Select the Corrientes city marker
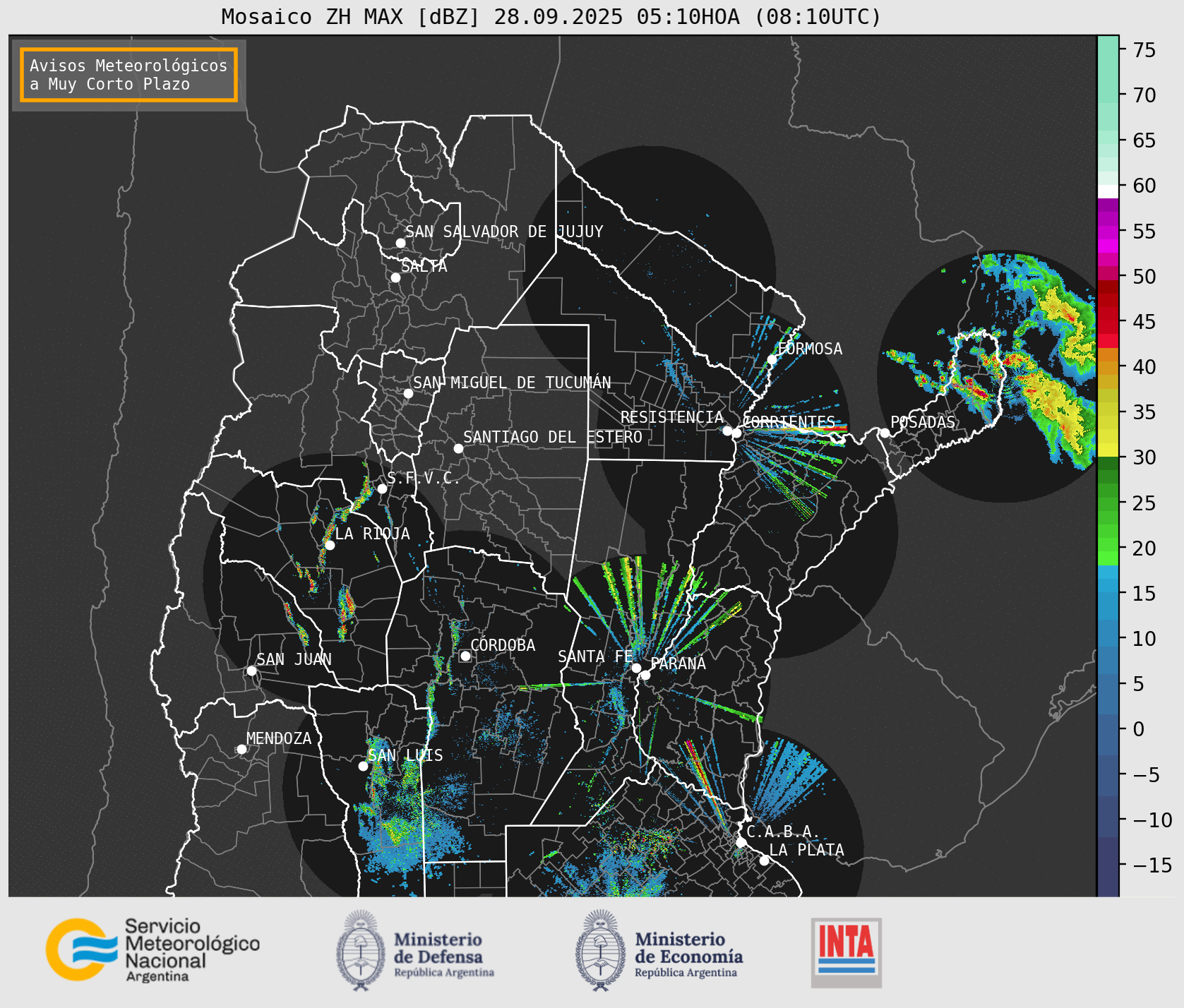The image size is (1184, 1008). point(736,433)
